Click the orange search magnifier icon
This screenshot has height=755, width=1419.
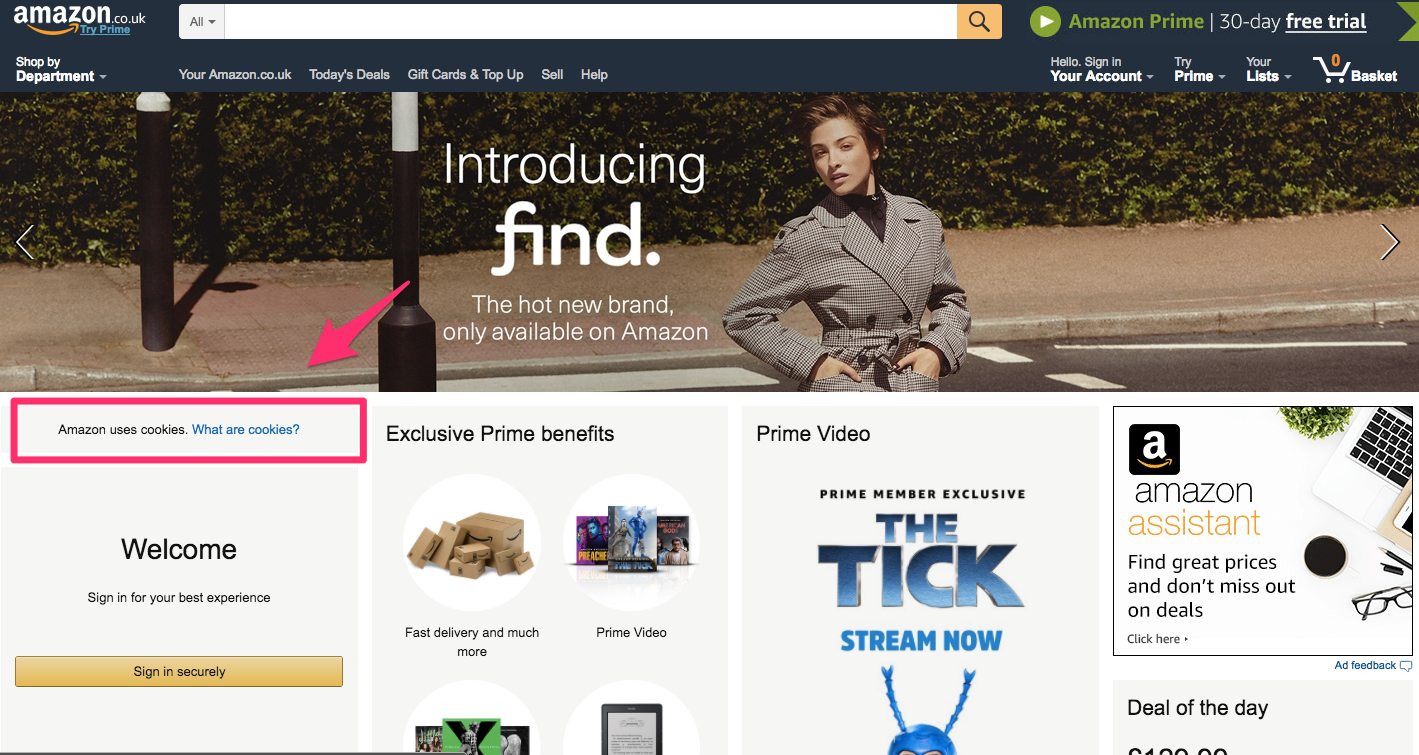(x=979, y=21)
